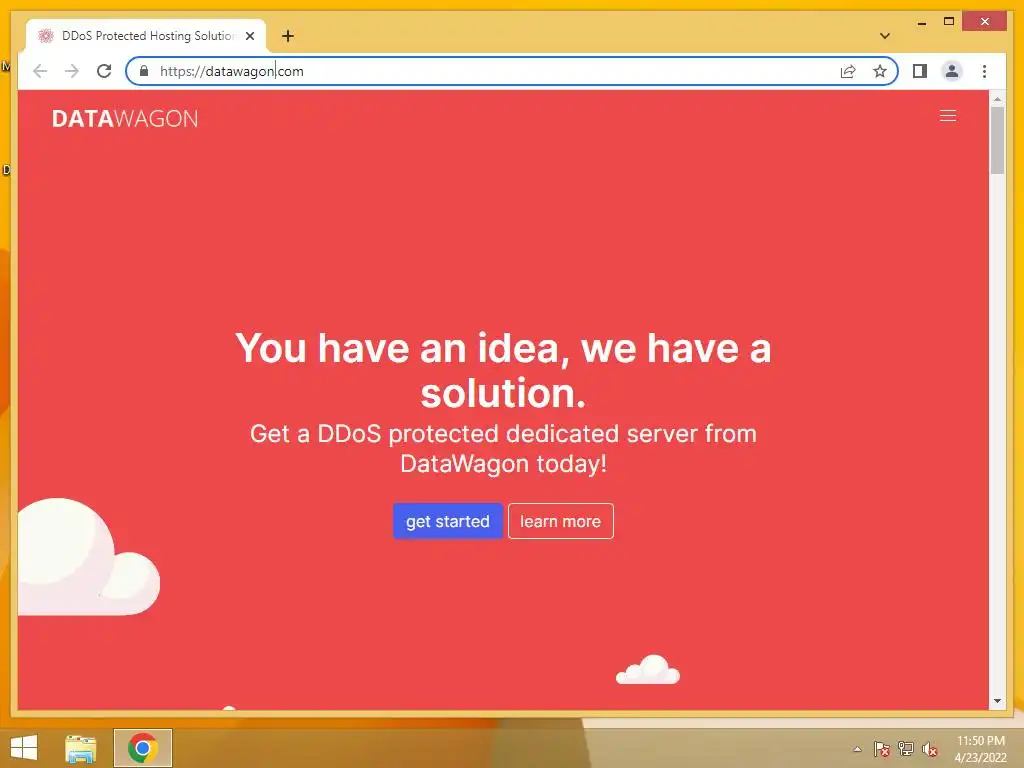Image resolution: width=1024 pixels, height=768 pixels.
Task: Close the Chrome window
Action: (985, 22)
